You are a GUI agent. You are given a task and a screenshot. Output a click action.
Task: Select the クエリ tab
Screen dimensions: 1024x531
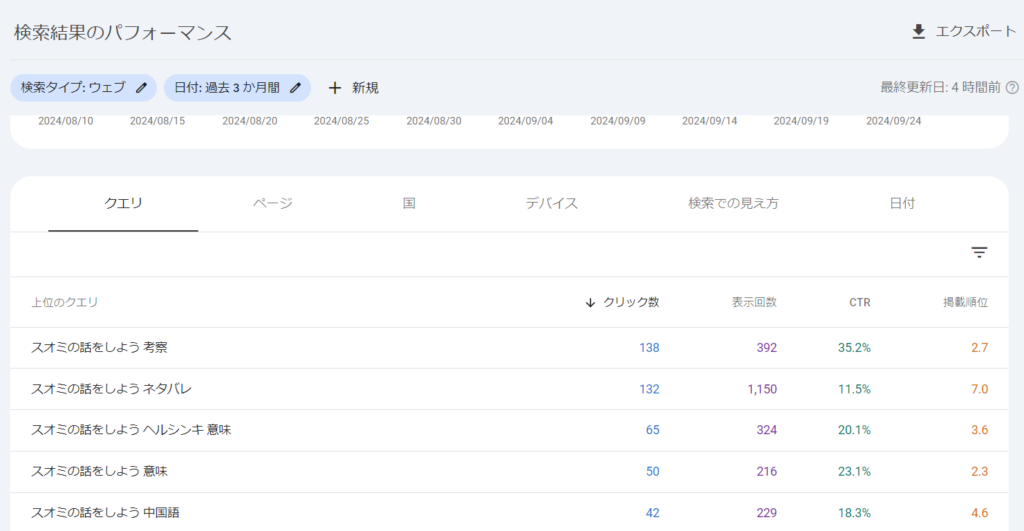(x=123, y=204)
